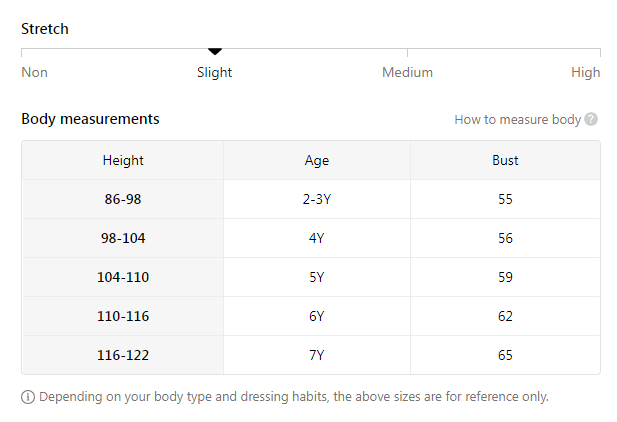Select the 104-110 height cell
617x422 pixels.
click(123, 277)
